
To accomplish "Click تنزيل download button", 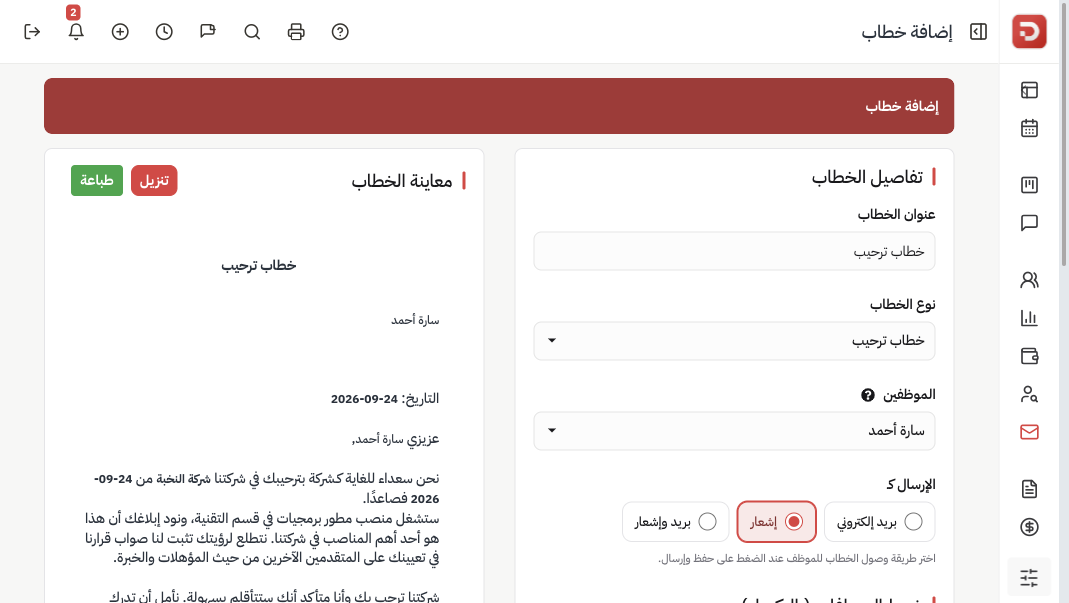I will (154, 181).
